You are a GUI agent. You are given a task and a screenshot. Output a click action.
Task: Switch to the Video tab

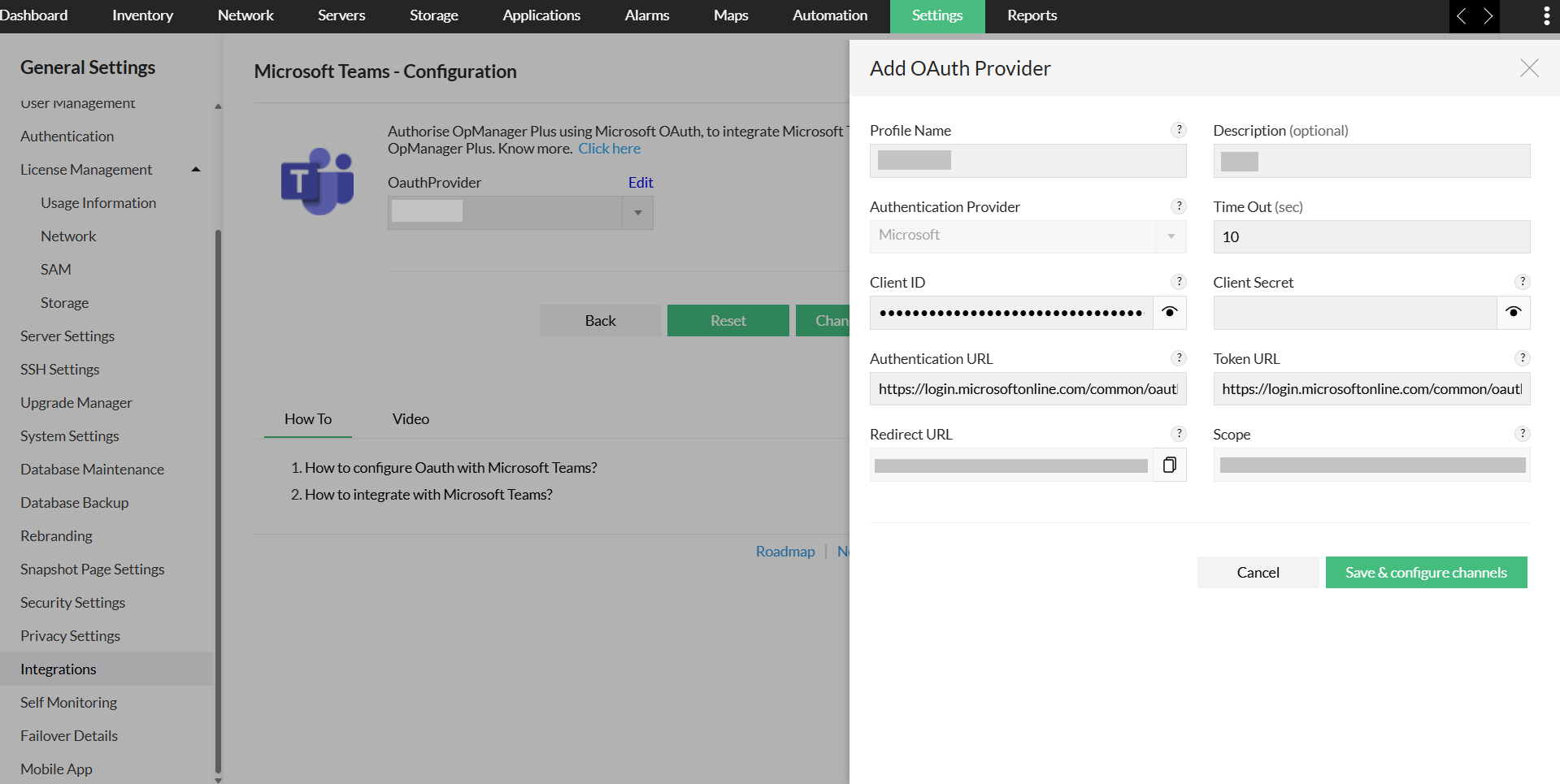[411, 419]
